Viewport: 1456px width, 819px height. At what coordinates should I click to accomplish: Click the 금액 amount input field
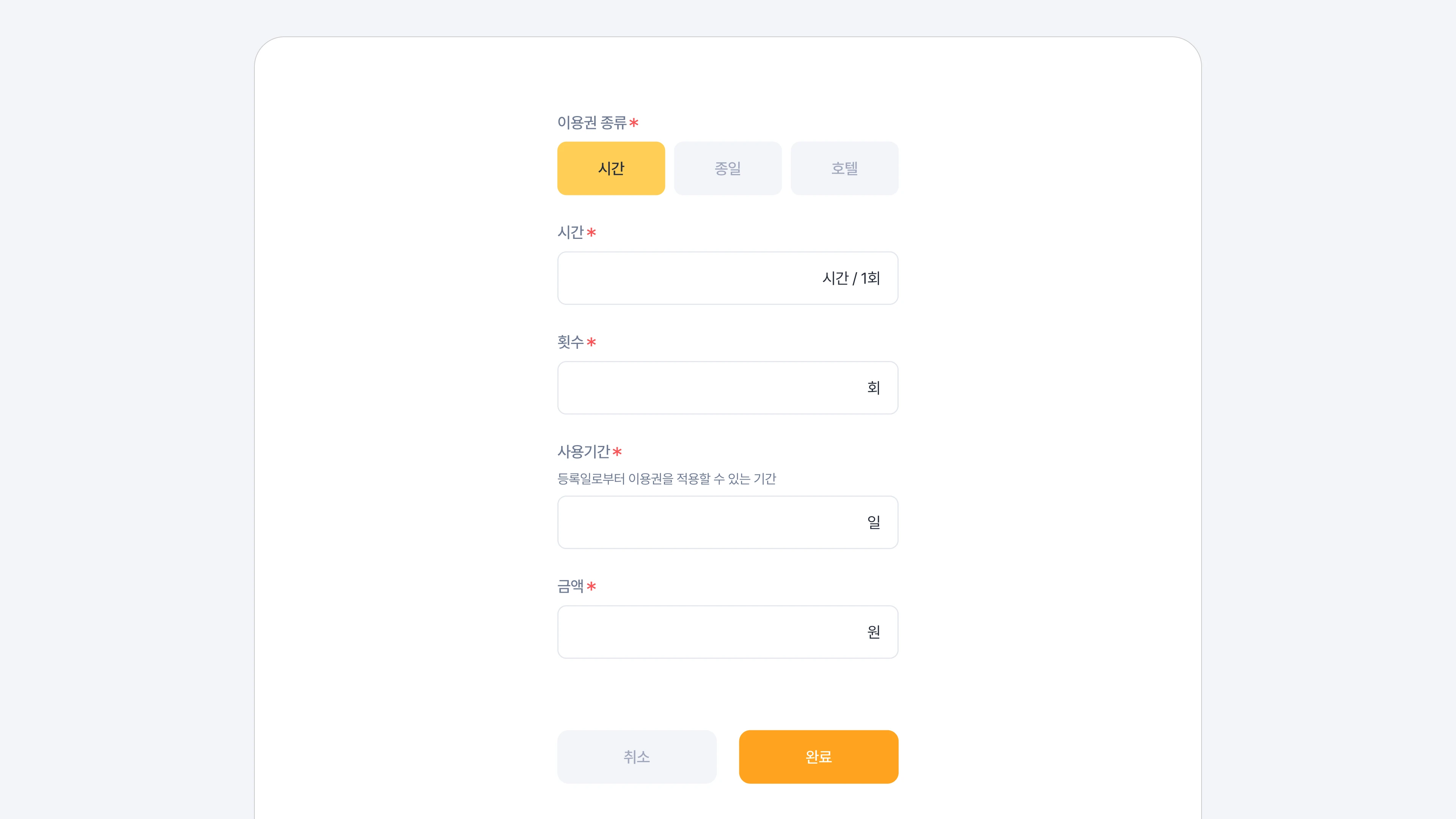click(x=728, y=632)
